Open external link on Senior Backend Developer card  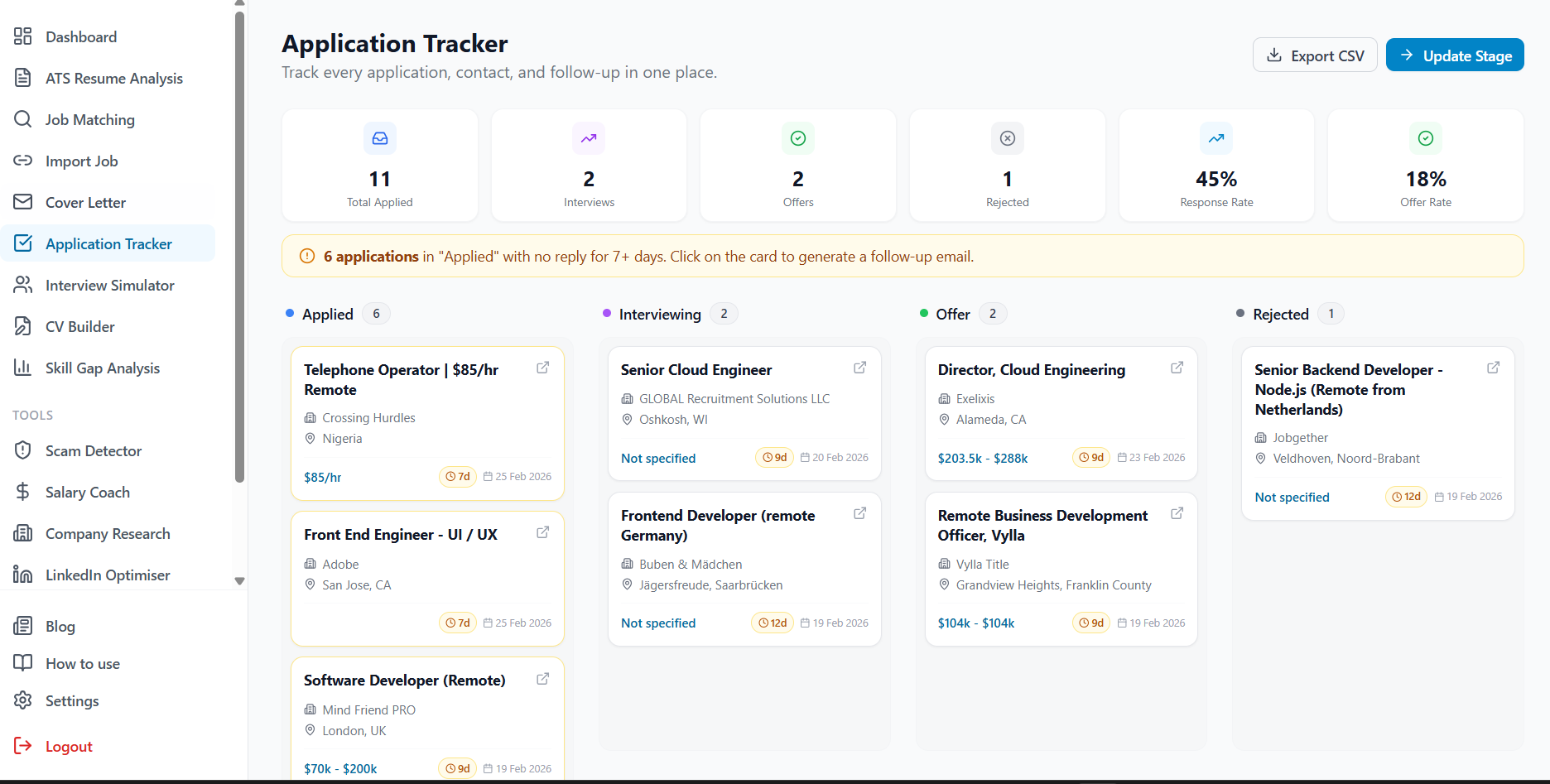coord(1494,368)
